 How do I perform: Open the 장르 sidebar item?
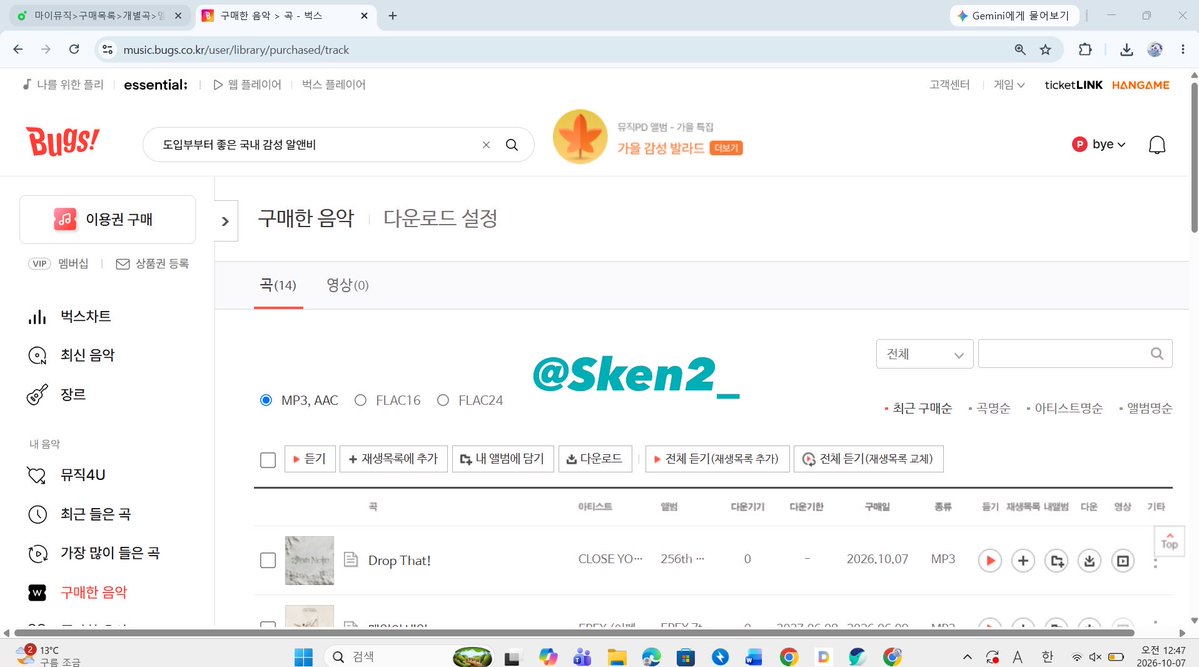tap(57, 395)
